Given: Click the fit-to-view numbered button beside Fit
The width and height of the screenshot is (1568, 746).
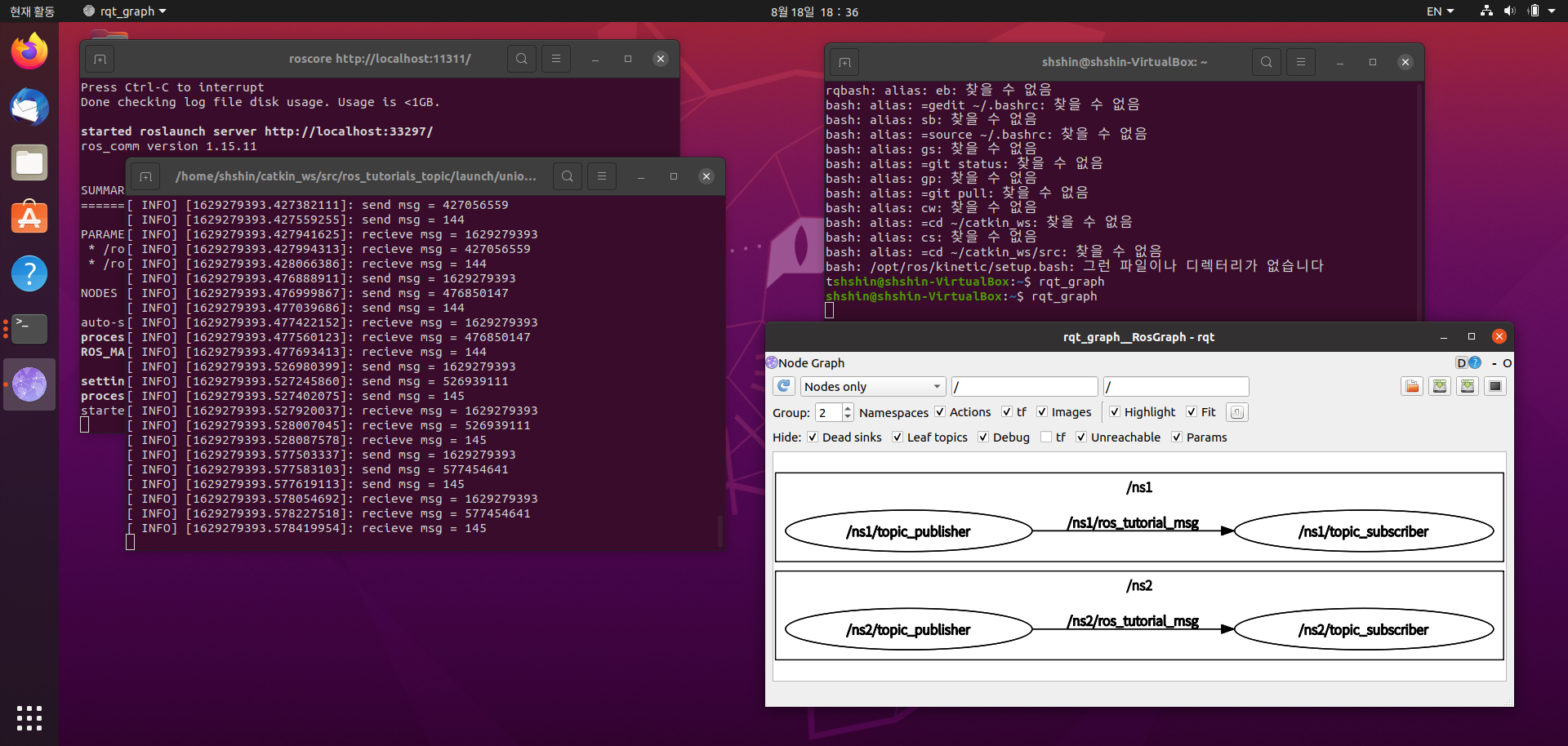Looking at the screenshot, I should coord(1237,412).
